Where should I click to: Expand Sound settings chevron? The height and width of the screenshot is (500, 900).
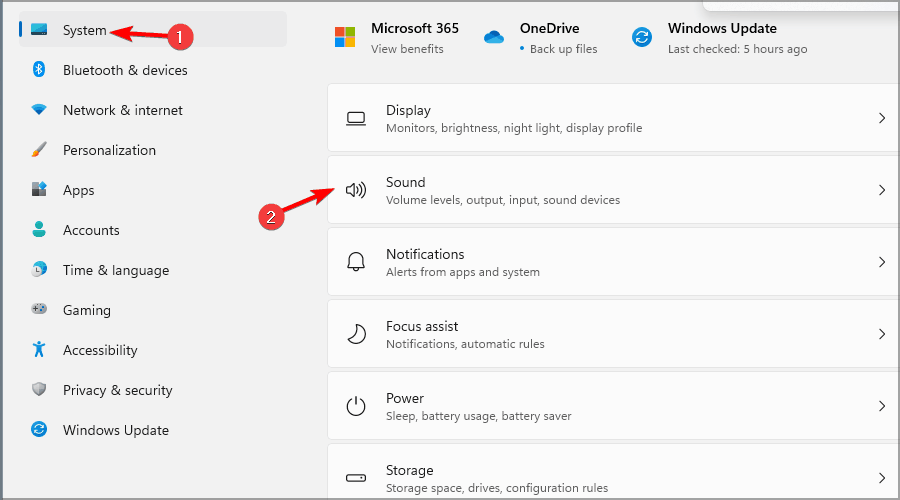coord(882,190)
